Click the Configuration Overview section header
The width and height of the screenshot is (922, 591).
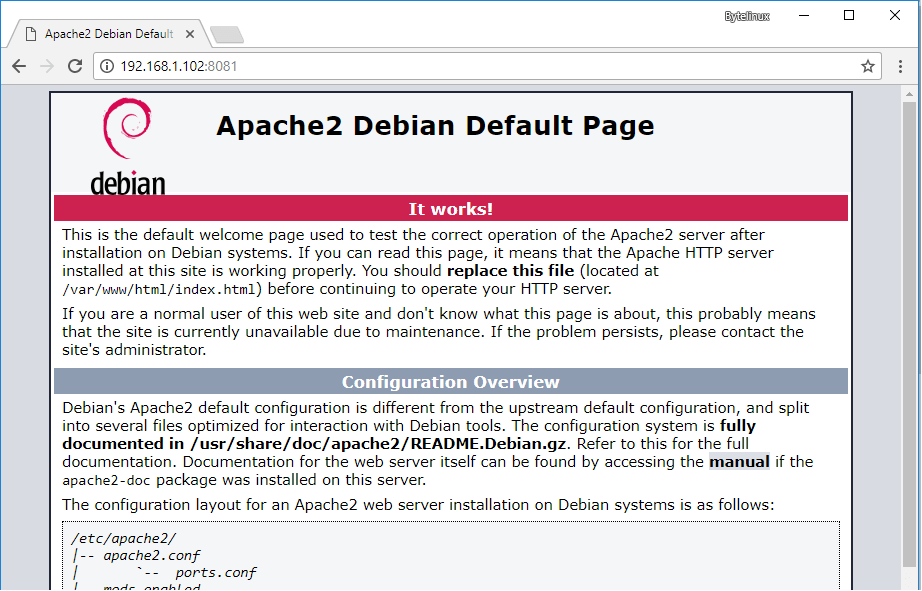[x=450, y=382]
